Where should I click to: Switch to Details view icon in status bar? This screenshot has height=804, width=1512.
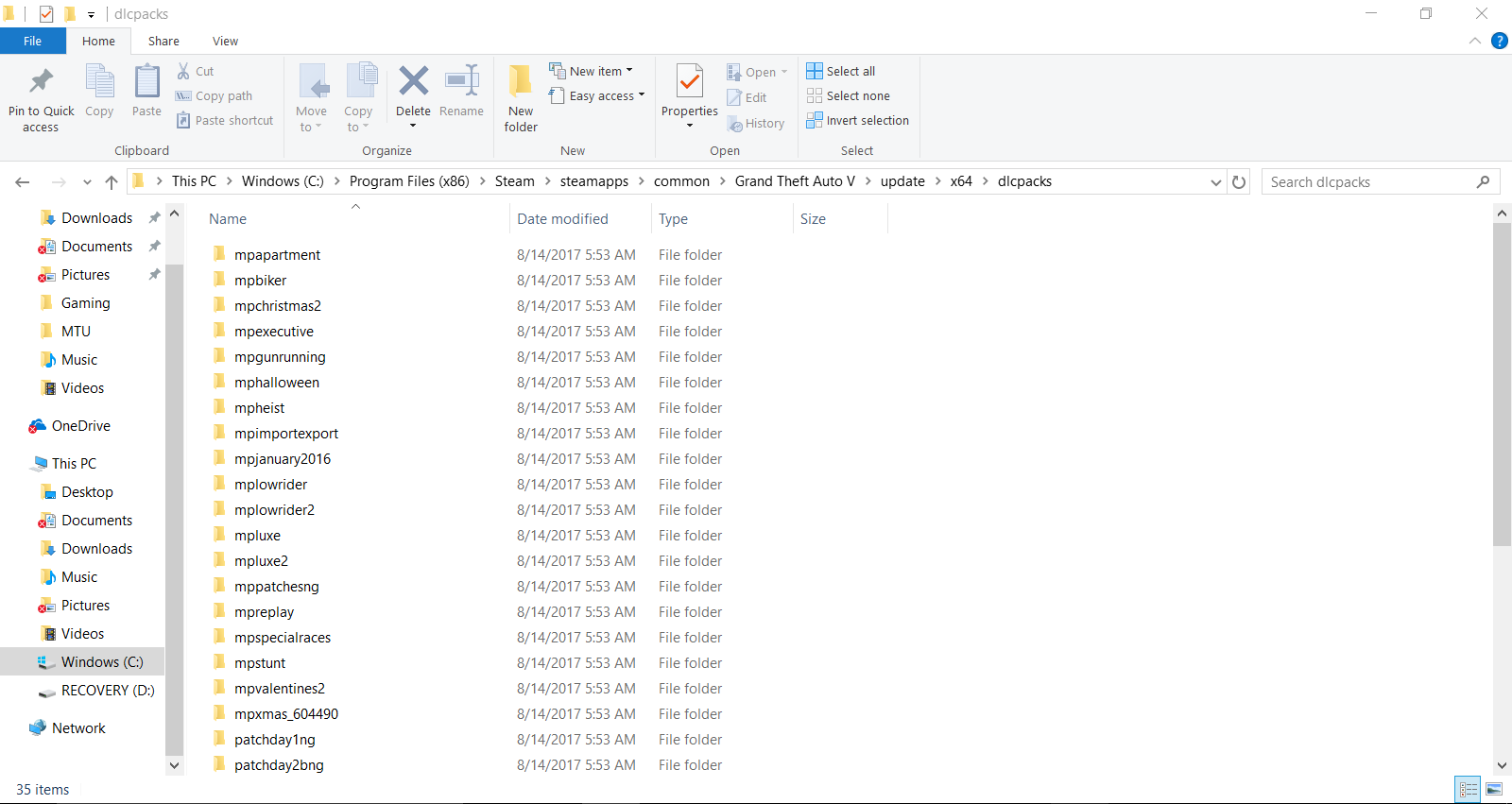(1469, 789)
